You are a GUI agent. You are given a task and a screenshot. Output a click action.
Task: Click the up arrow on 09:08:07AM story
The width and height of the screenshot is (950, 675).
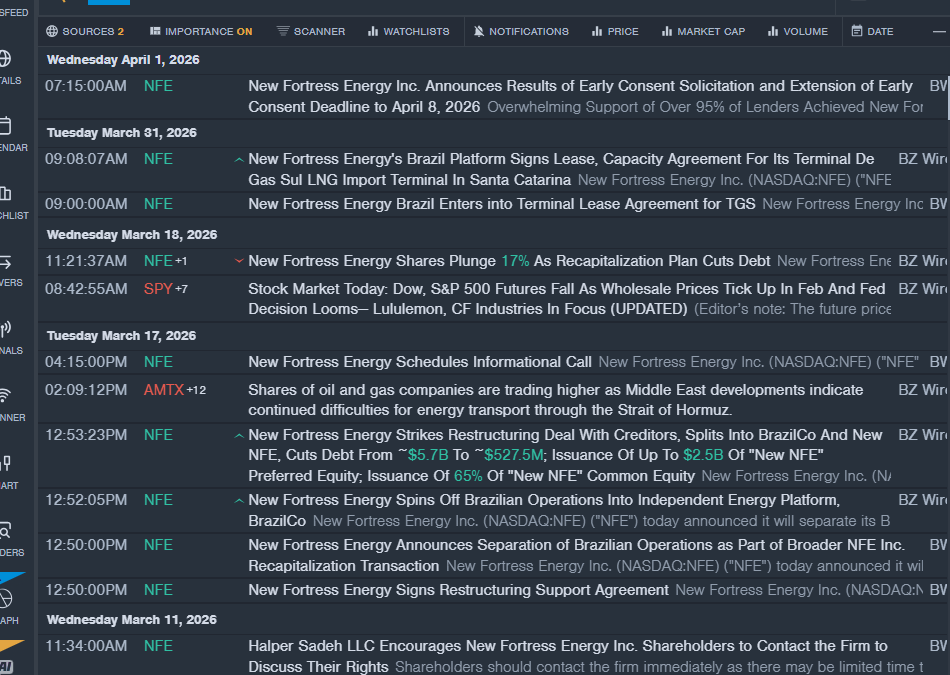[239, 160]
